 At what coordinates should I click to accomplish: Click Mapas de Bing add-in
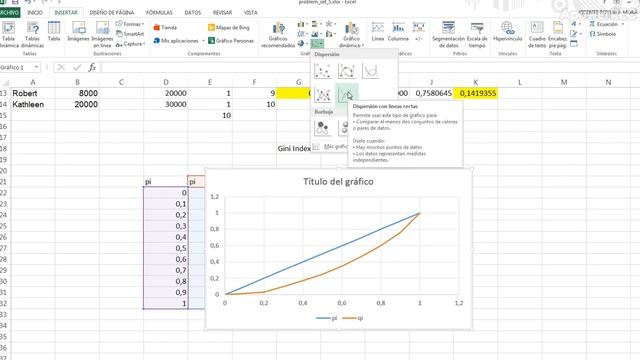(x=229, y=27)
